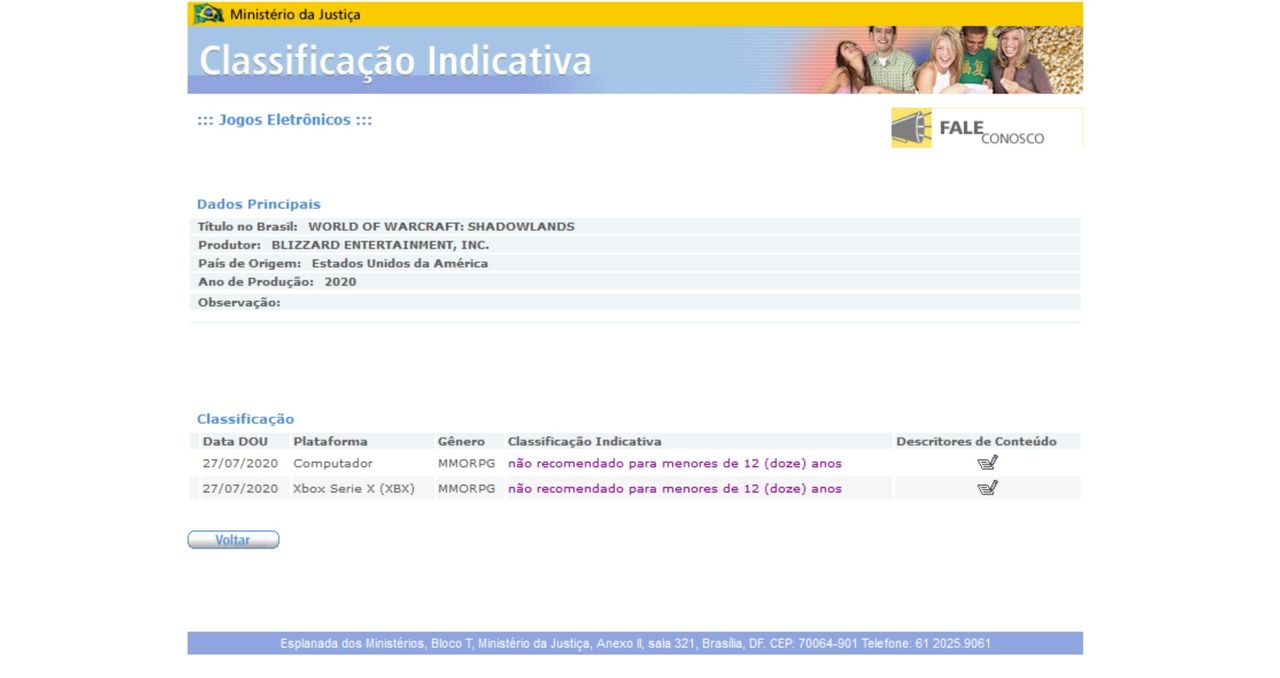Click the Fale Conosco megaphone icon
This screenshot has width=1280, height=678.
tap(911, 128)
